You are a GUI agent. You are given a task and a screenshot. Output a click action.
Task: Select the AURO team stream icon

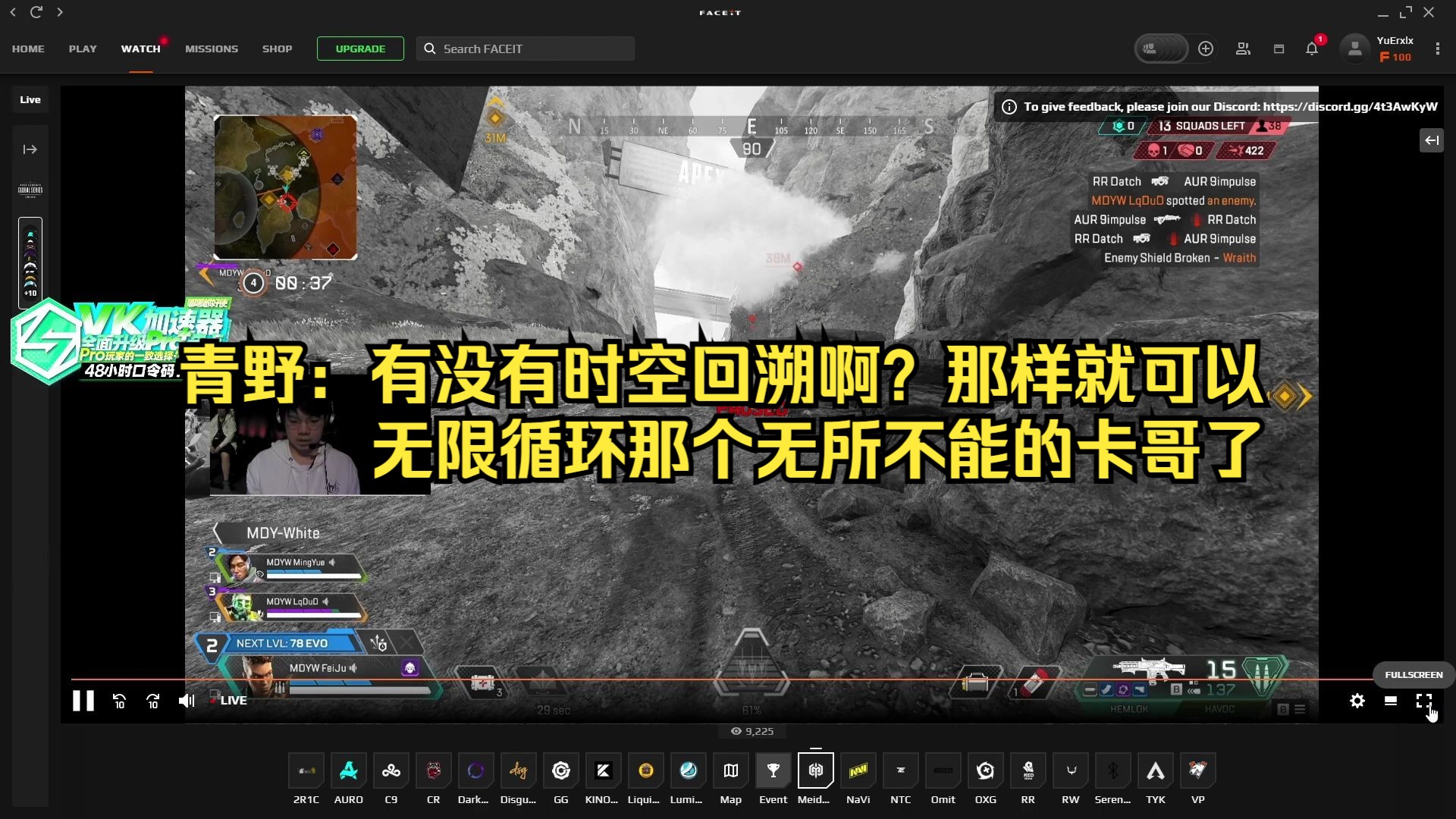(349, 770)
